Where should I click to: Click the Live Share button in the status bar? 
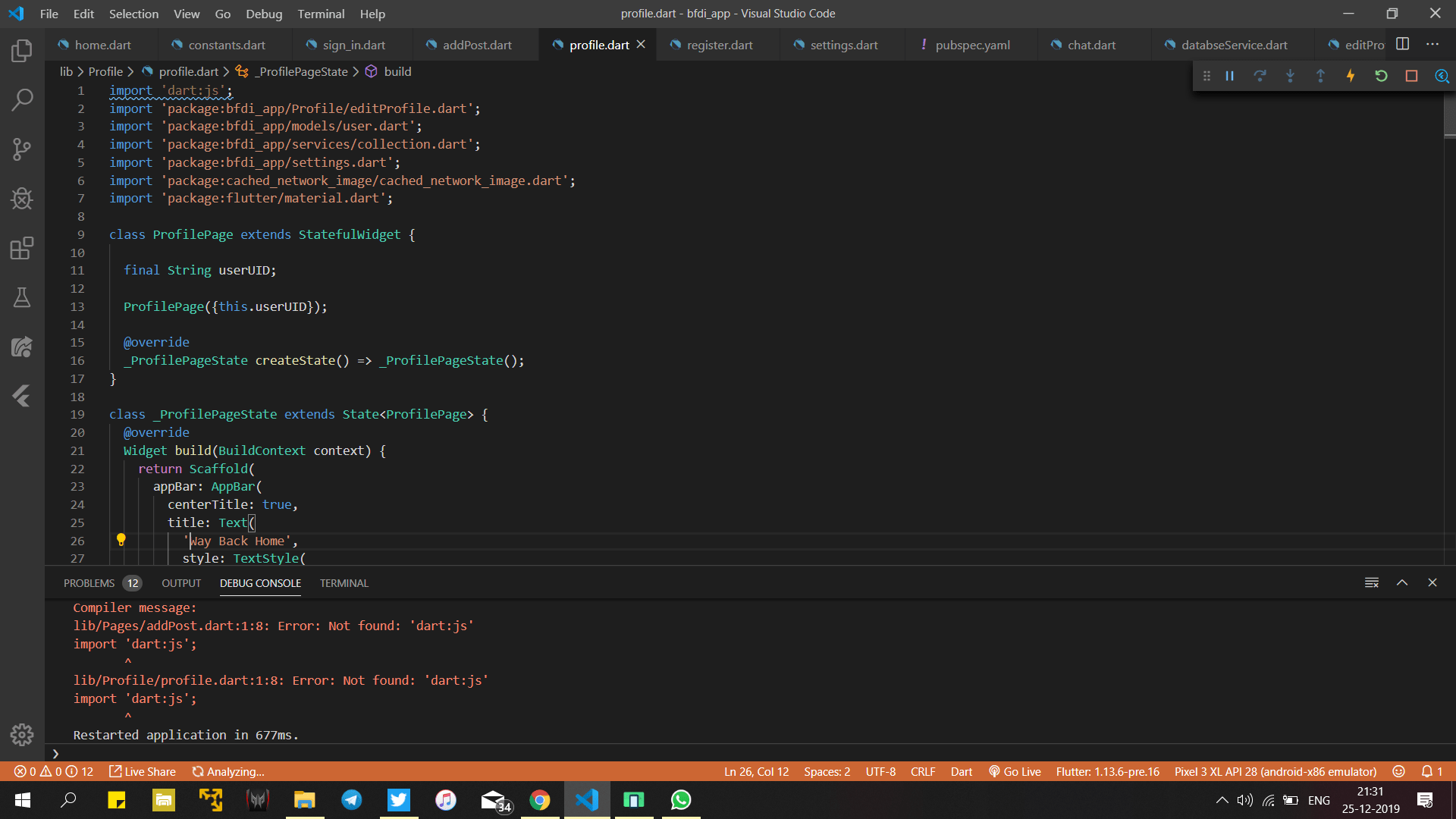coord(143,771)
